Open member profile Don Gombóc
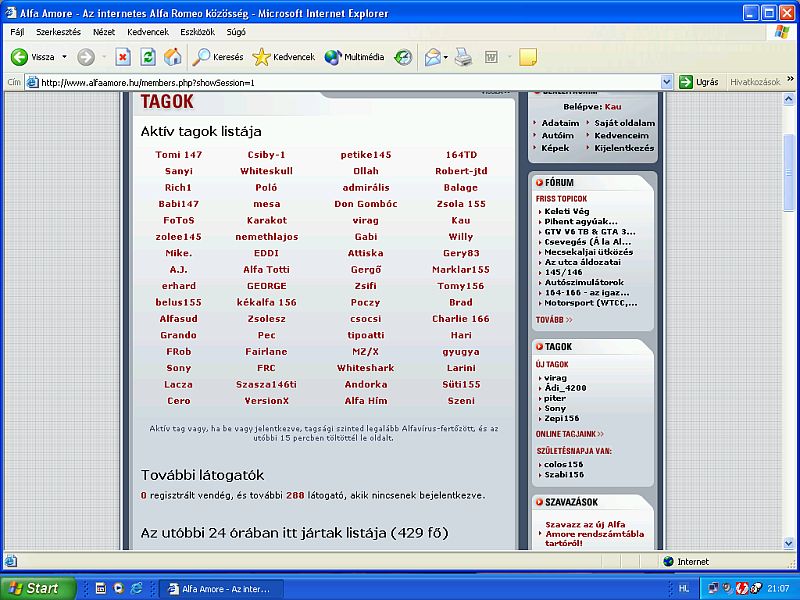800x600 pixels. click(x=366, y=204)
